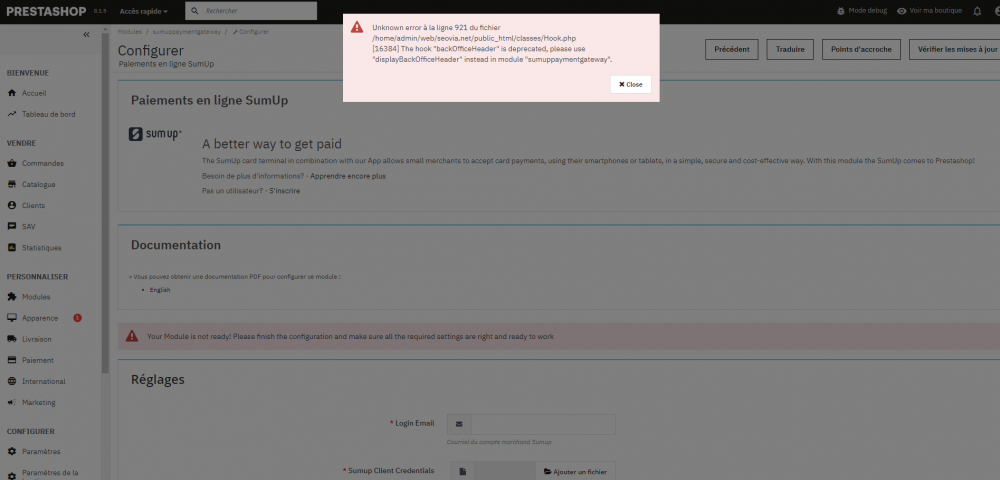
Task: Click the sumuppaymentgateway breadcrumb
Action: click(186, 31)
